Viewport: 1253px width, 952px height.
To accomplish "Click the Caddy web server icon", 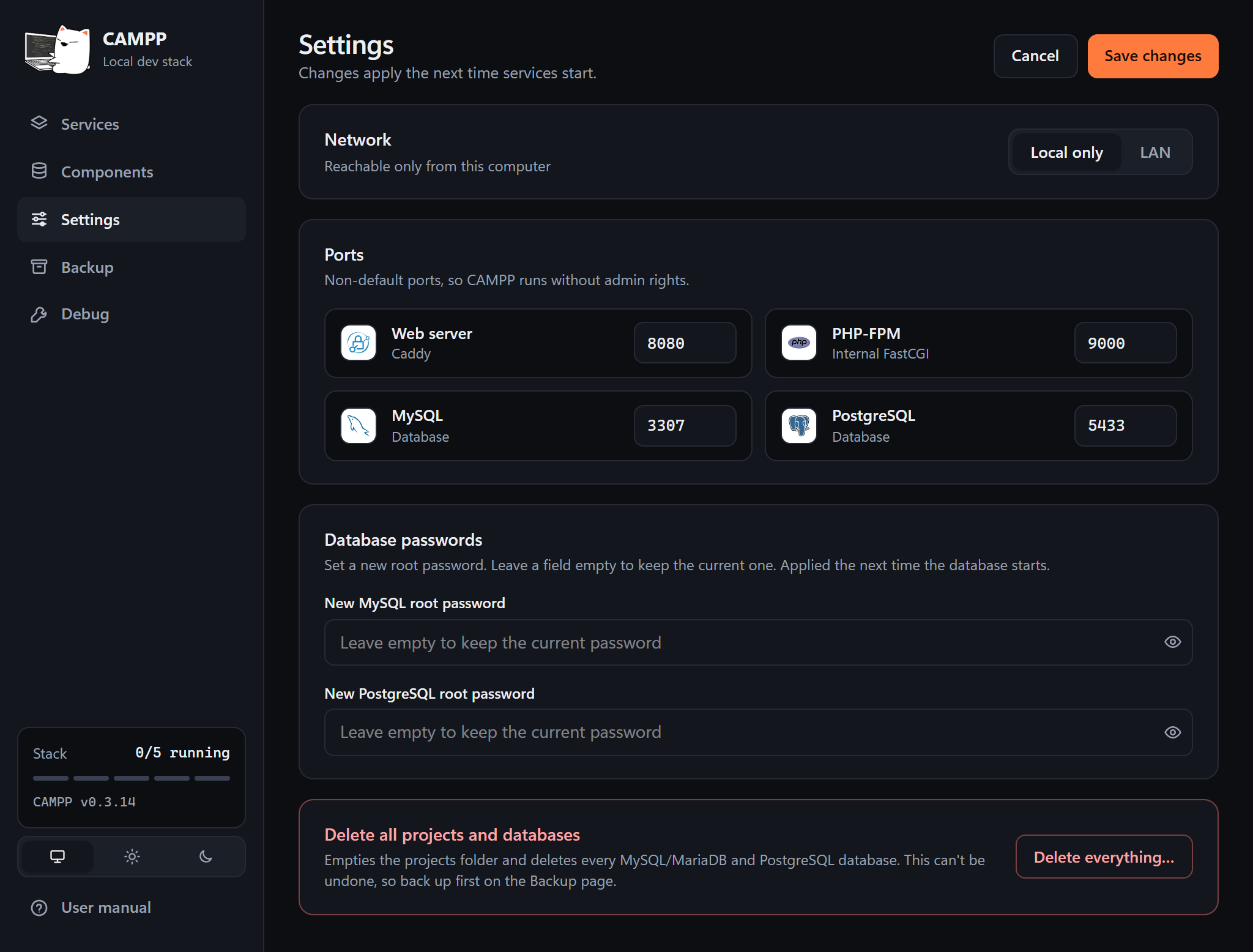I will tap(359, 343).
